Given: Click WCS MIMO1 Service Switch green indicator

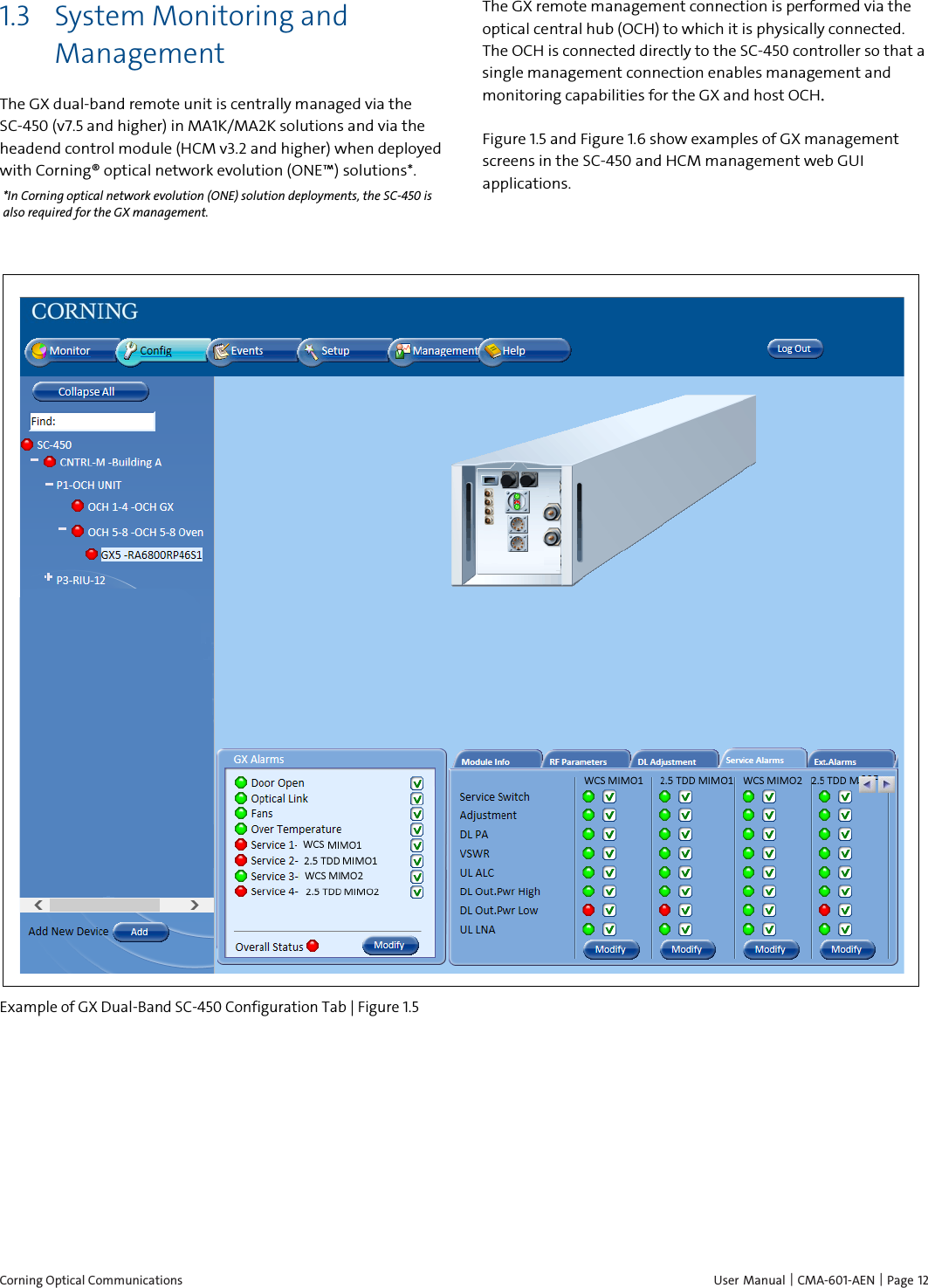Looking at the screenshot, I should (x=588, y=796).
